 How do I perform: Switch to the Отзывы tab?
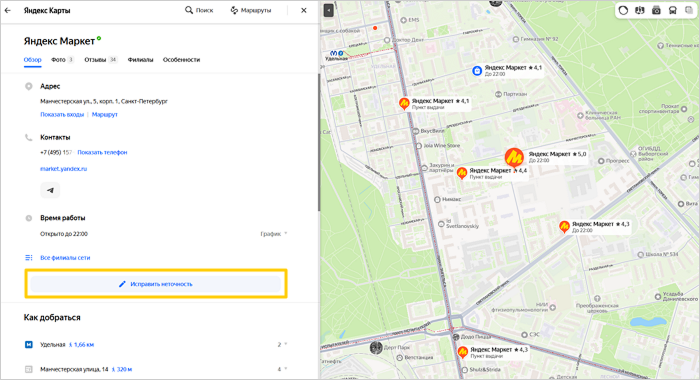pyautogui.click(x=100, y=60)
